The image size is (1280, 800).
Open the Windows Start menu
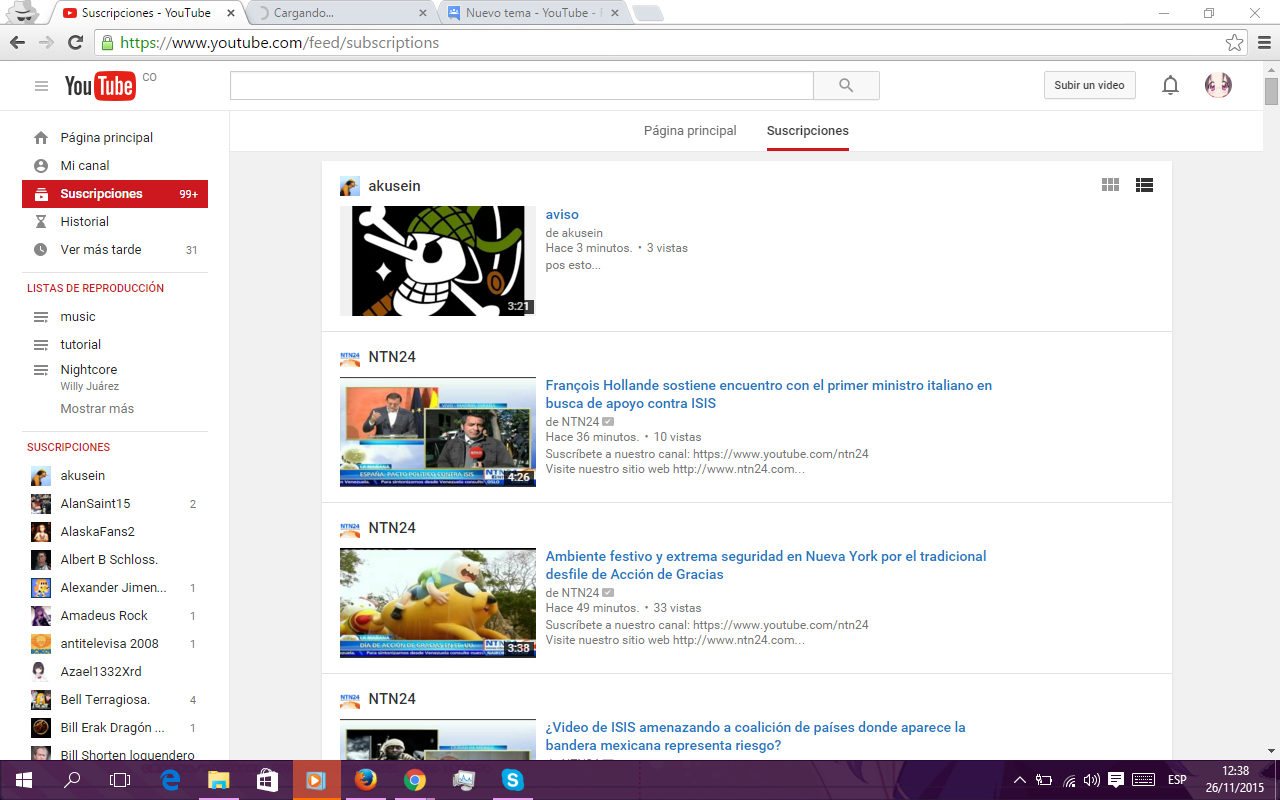23,780
